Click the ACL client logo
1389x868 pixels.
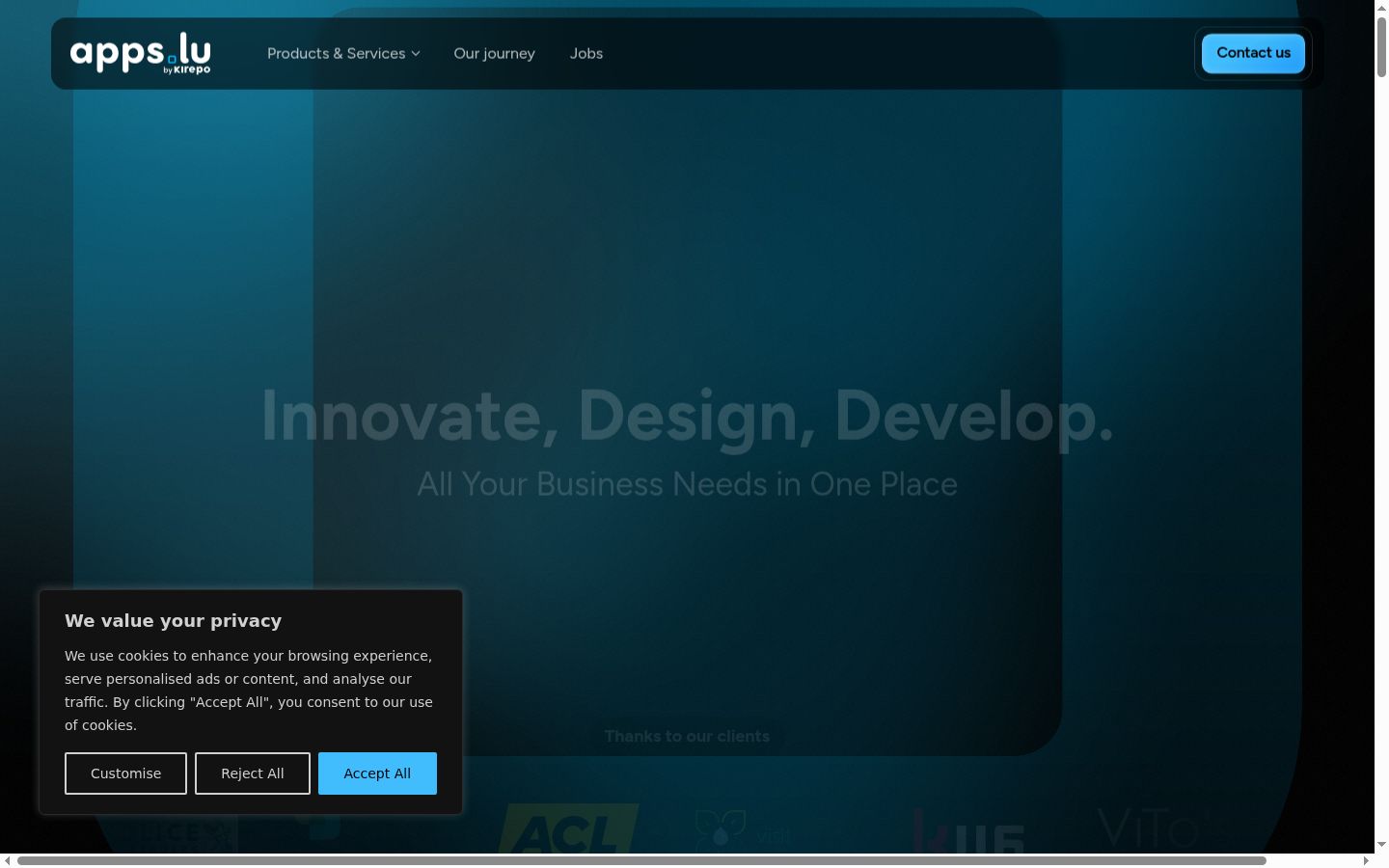[x=569, y=829]
